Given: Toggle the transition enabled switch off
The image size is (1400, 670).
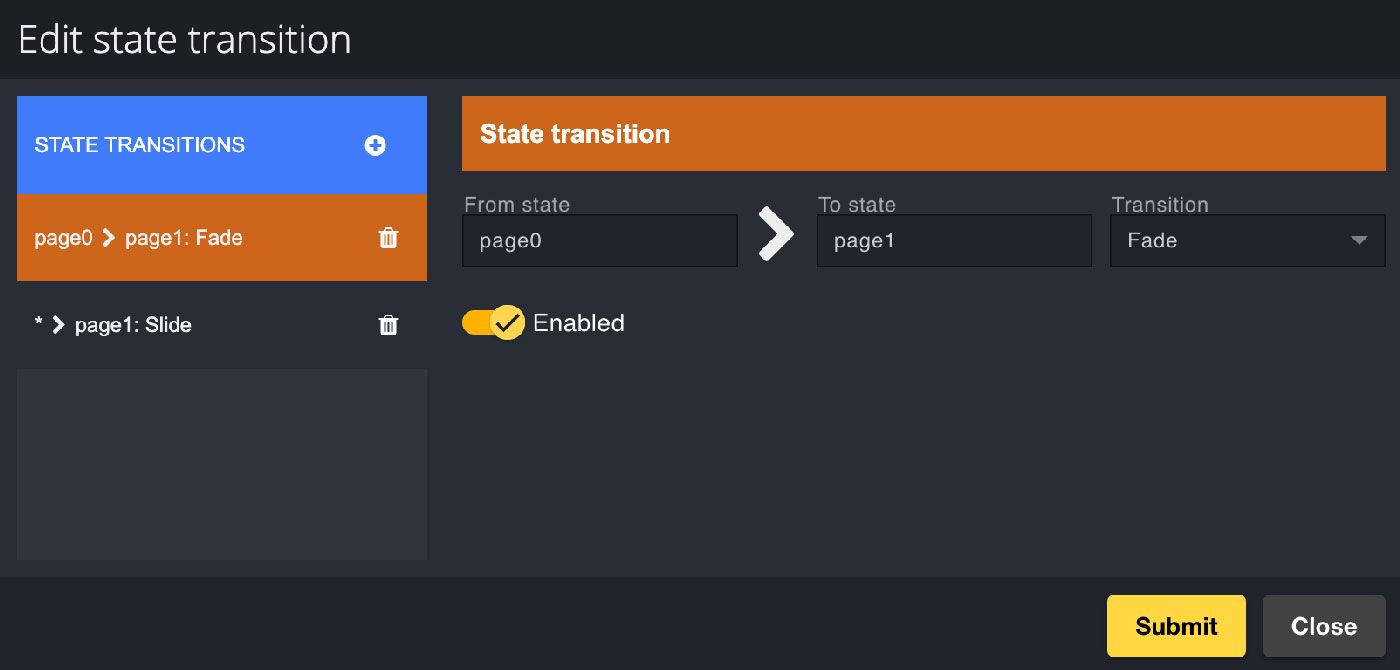Looking at the screenshot, I should coord(492,322).
